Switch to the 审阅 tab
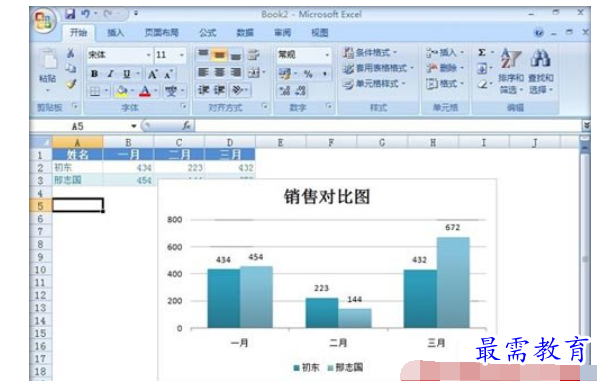This screenshot has height=381, width=597. (283, 33)
